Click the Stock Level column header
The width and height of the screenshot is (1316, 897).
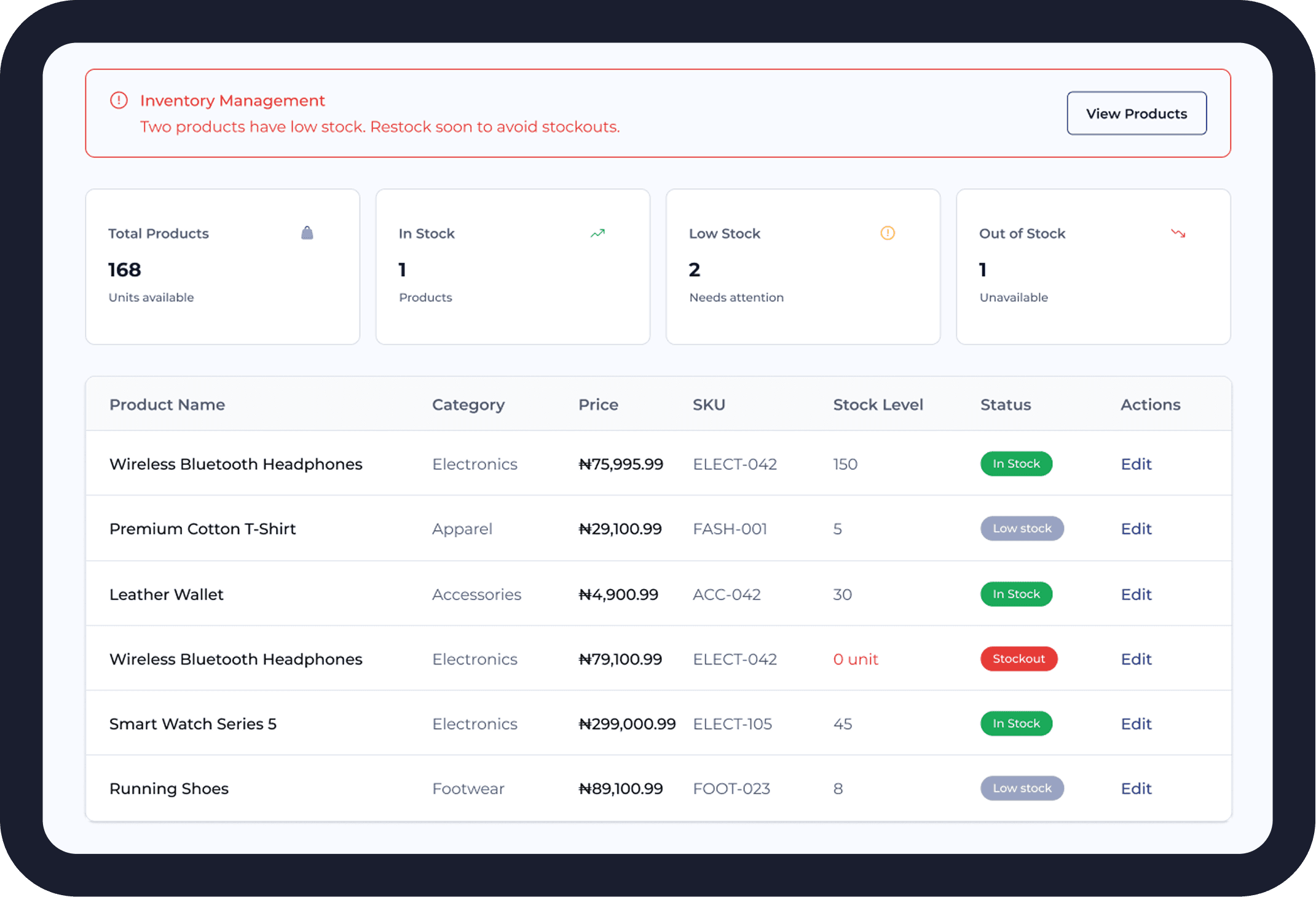click(878, 405)
